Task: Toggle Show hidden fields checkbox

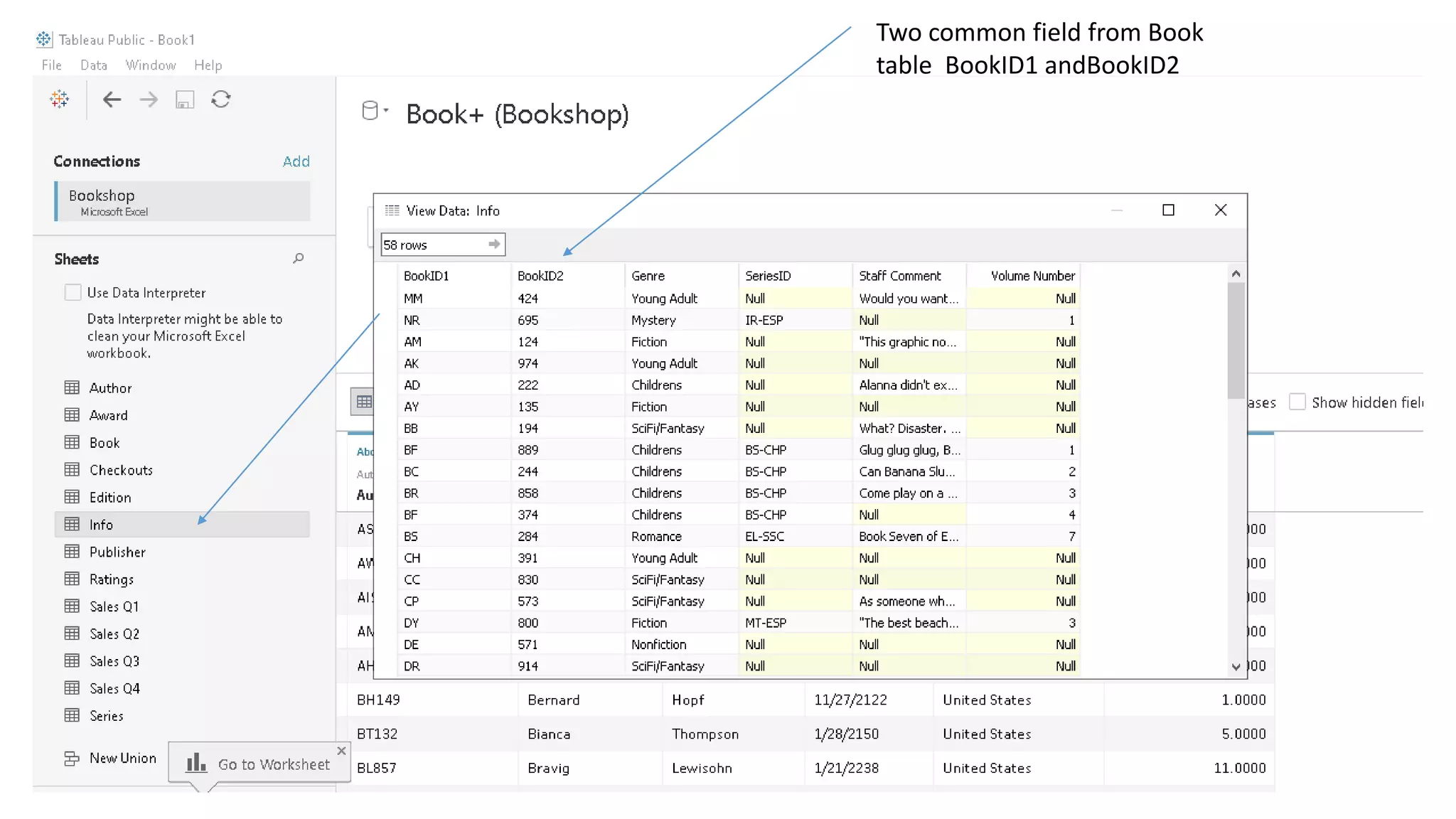Action: point(1297,402)
